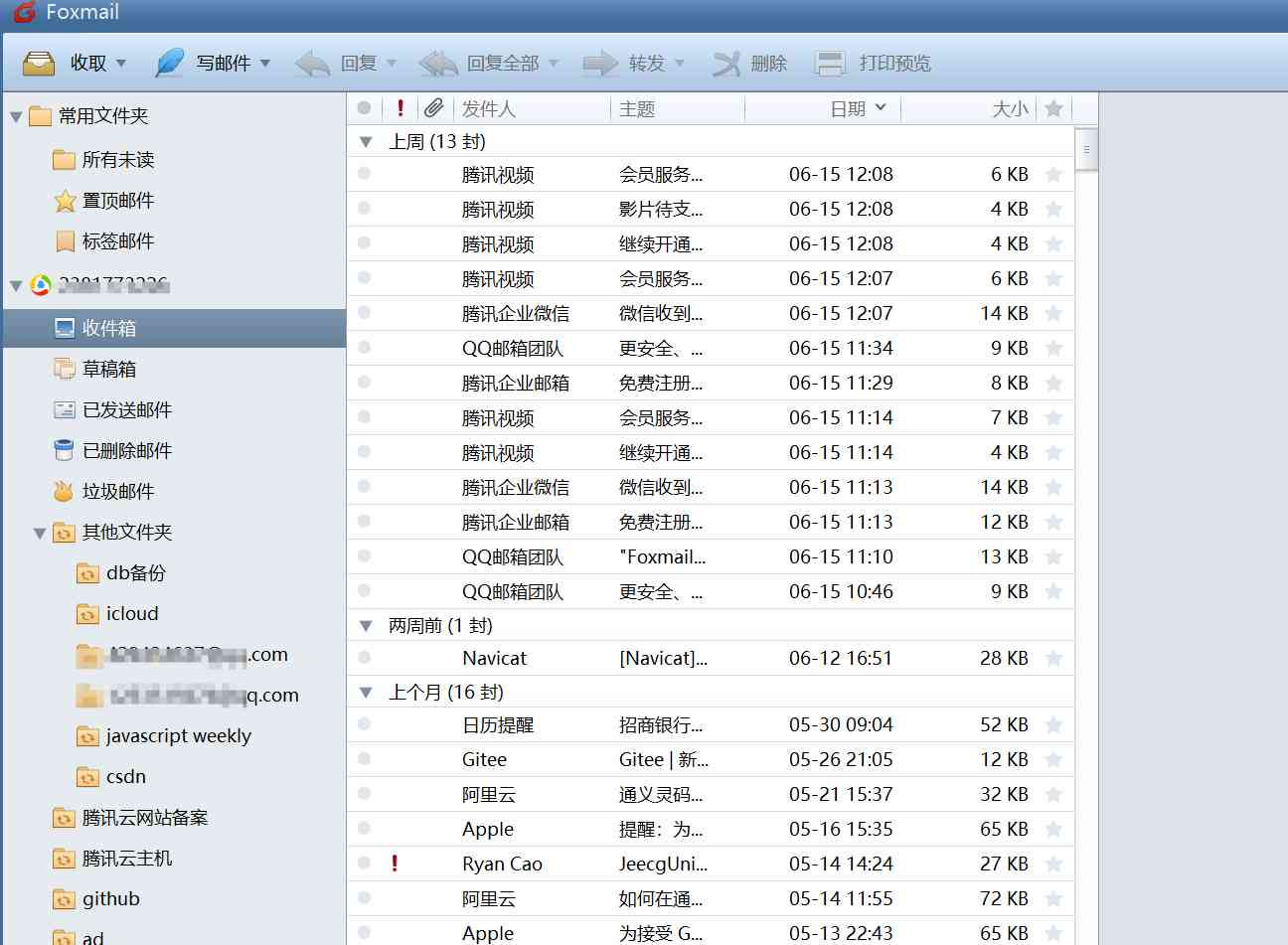Open the 转发 dropdown arrow
Viewport: 1288px width, 945px height.
(x=680, y=64)
